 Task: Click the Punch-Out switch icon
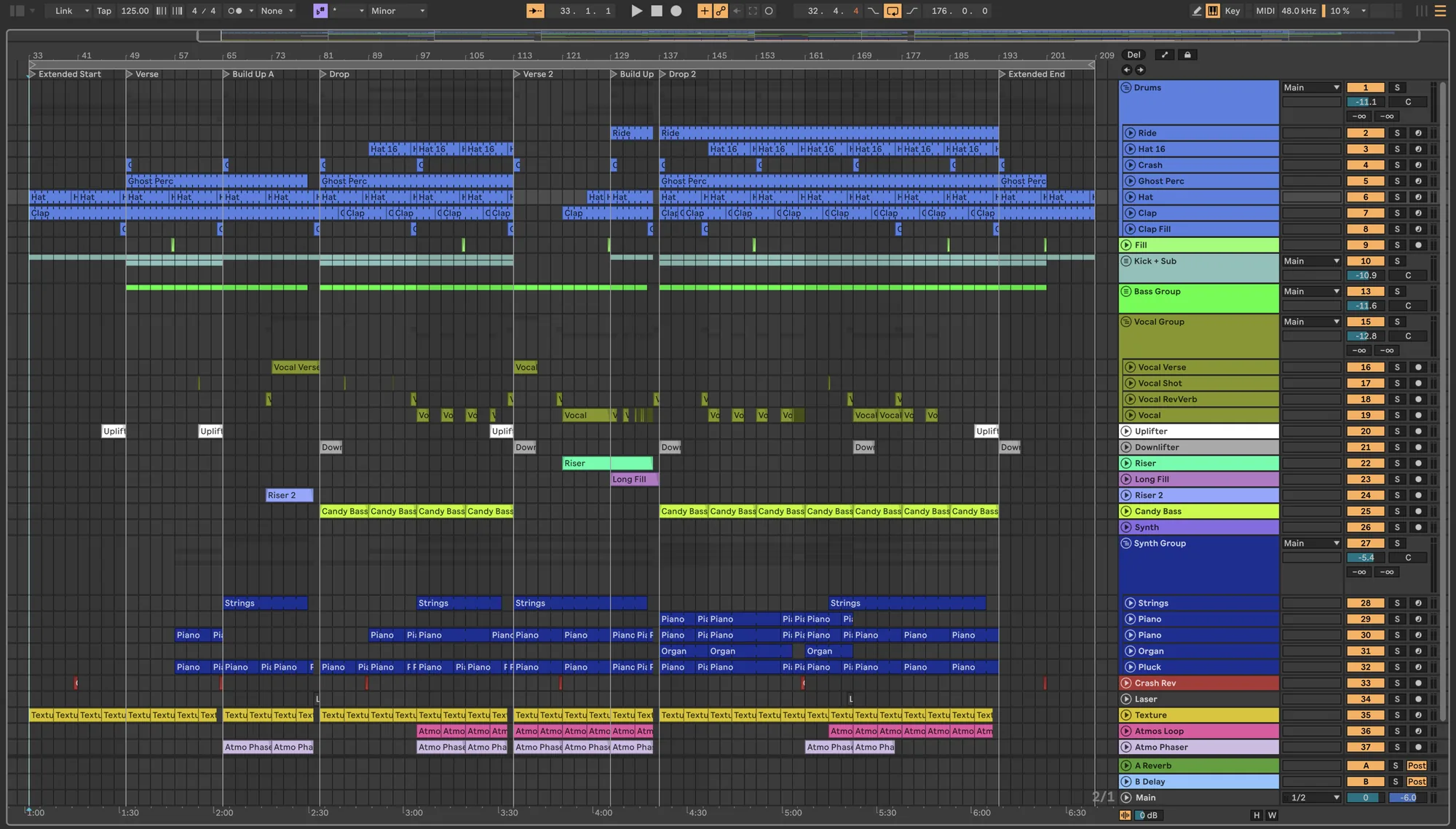(x=911, y=11)
